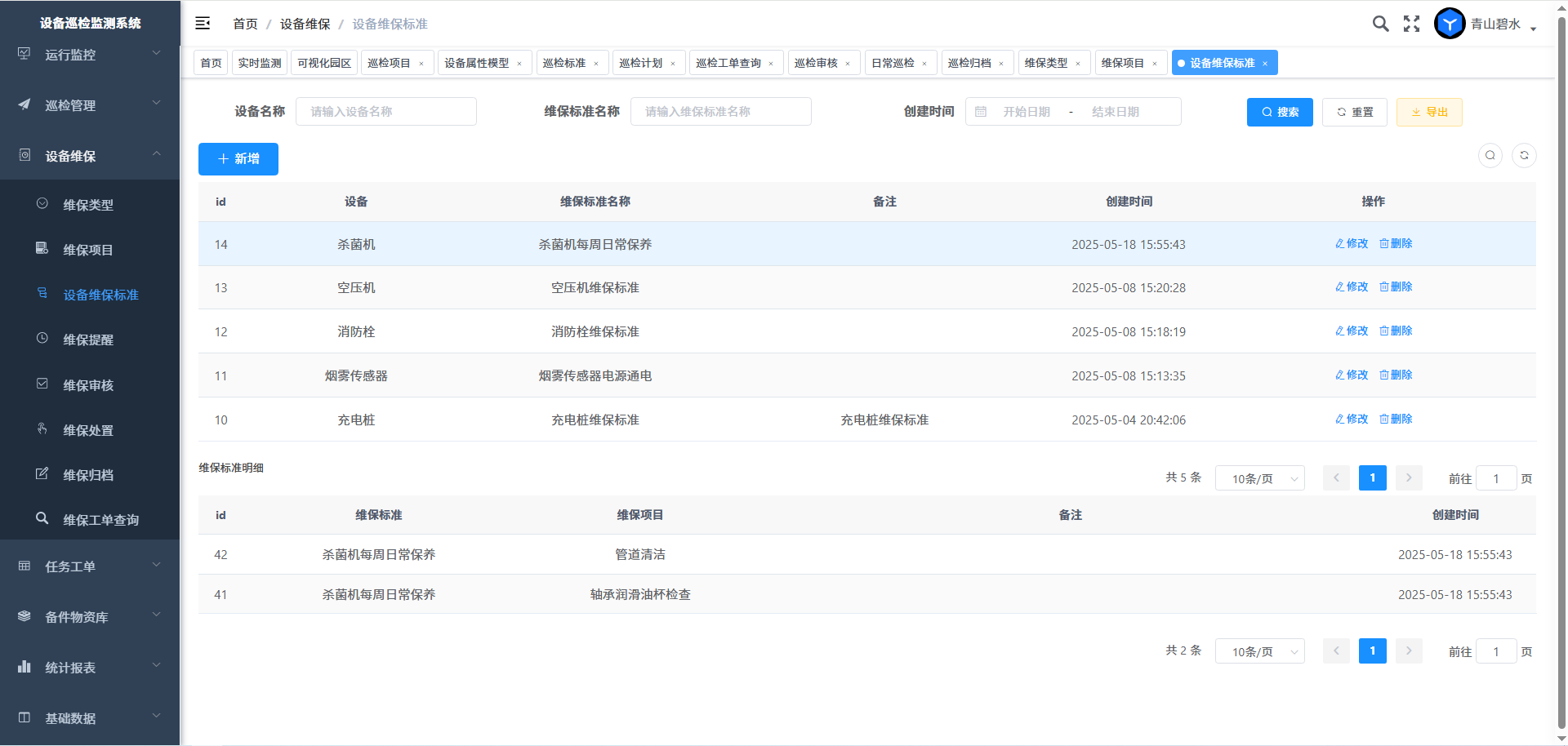
Task: Hide search bar with round magnifier icon
Action: coord(1490,155)
